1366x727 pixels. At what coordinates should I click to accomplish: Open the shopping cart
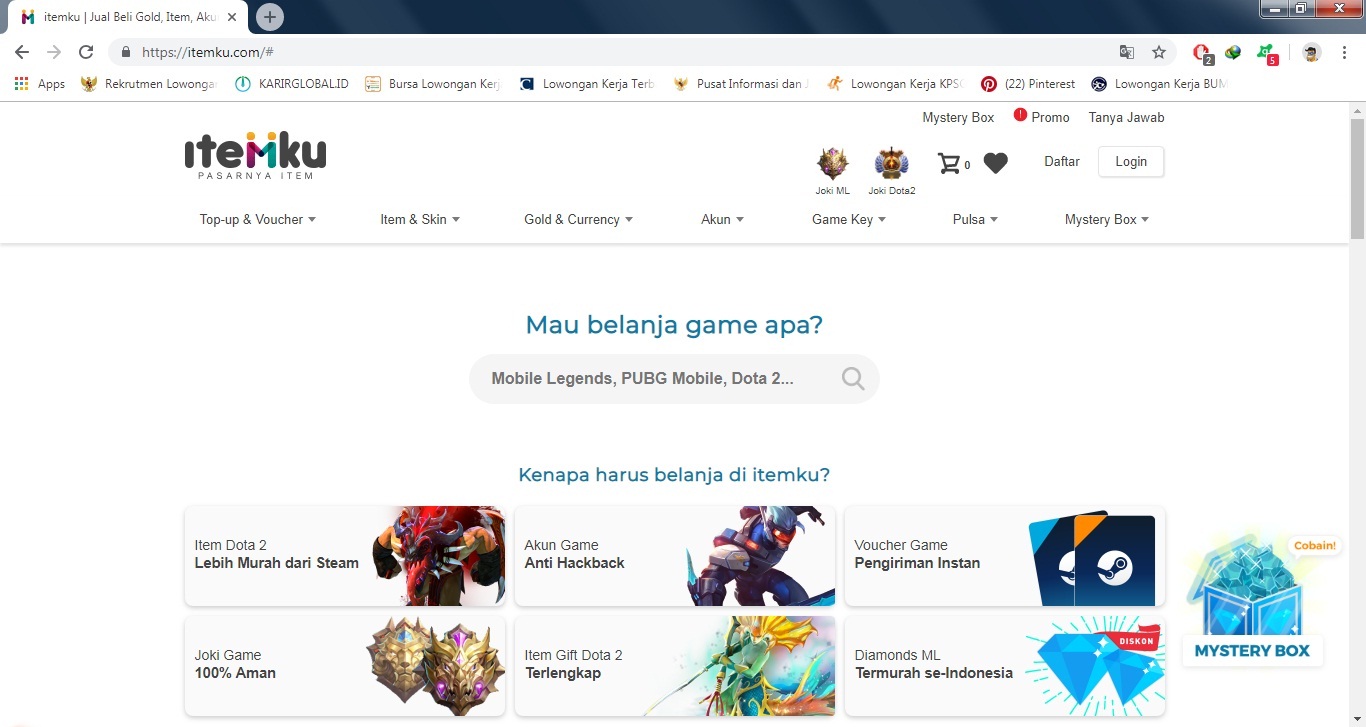pyautogui.click(x=949, y=163)
